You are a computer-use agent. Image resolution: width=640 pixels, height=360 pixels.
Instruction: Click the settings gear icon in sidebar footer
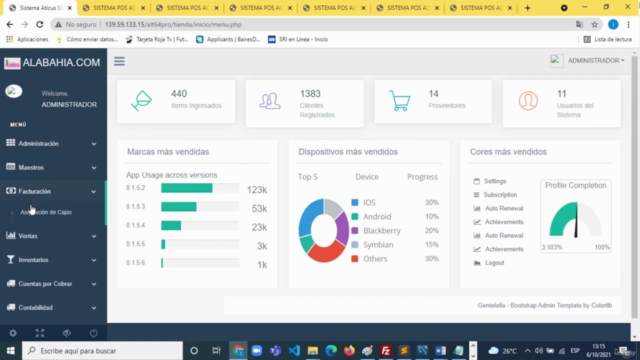point(13,333)
